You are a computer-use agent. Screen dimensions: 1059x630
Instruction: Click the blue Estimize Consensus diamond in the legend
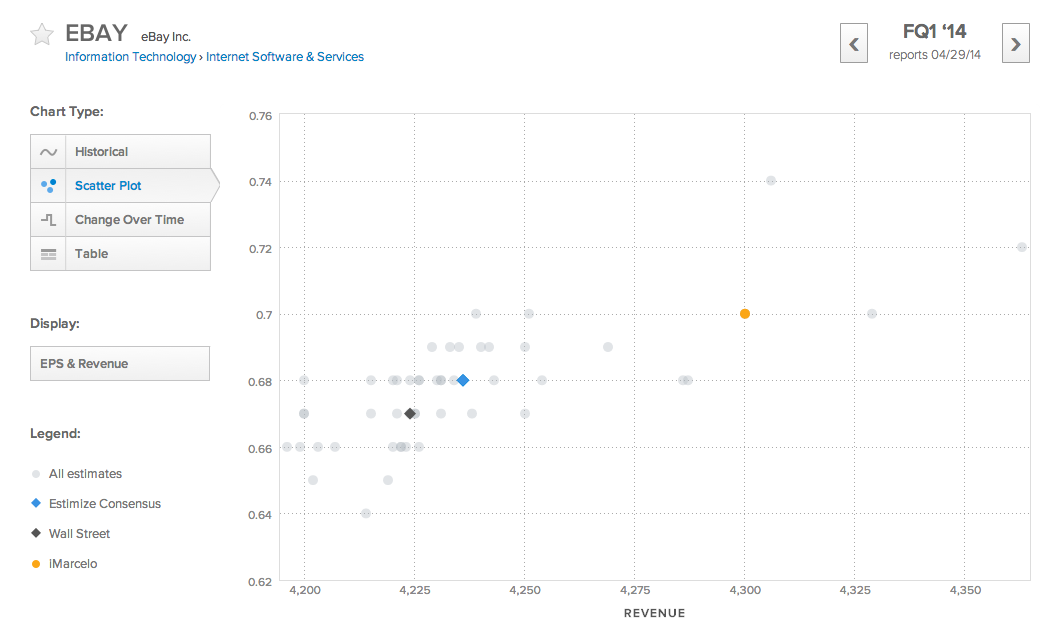click(35, 503)
